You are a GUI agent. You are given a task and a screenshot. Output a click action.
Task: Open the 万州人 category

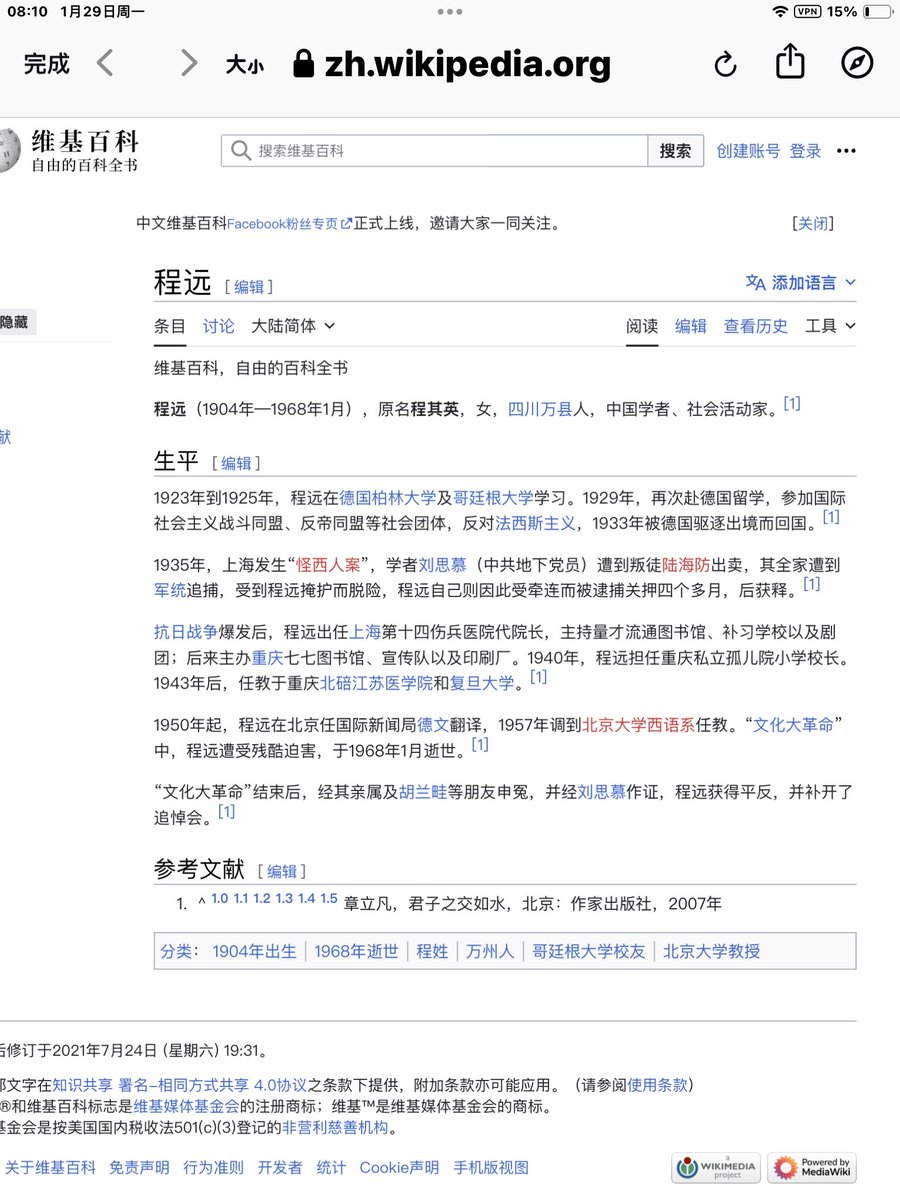490,951
